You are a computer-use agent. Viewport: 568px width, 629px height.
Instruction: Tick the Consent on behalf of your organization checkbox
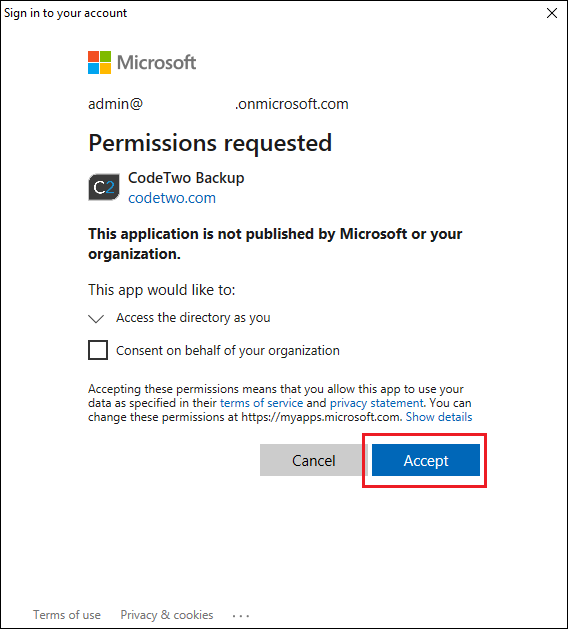coord(98,350)
